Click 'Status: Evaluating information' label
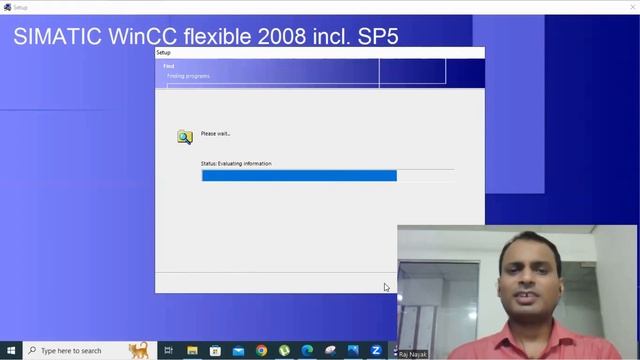The image size is (640, 360). click(x=236, y=163)
